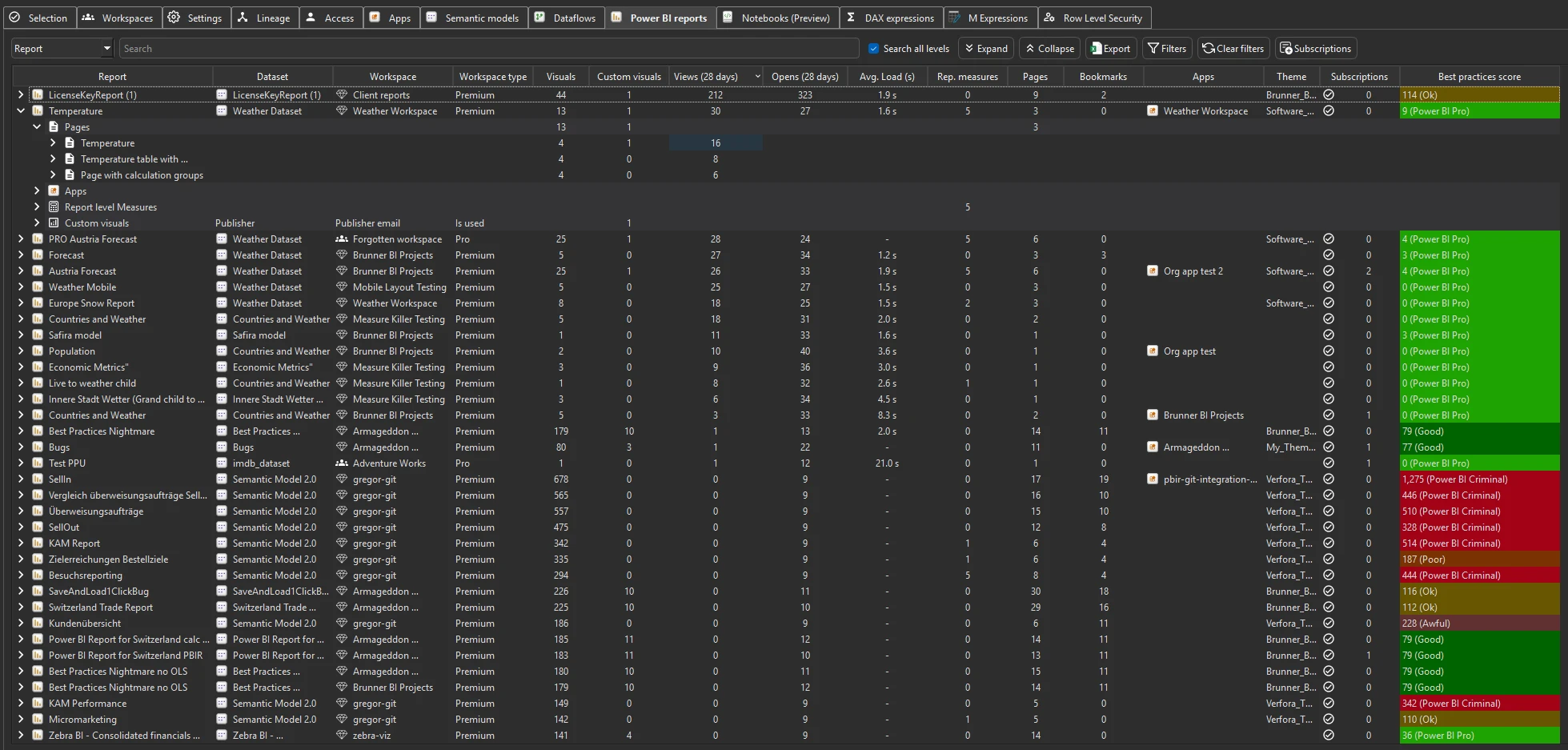Click the report icon beside LicenseKeyReport (1)
Image resolution: width=1568 pixels, height=750 pixels.
37,94
